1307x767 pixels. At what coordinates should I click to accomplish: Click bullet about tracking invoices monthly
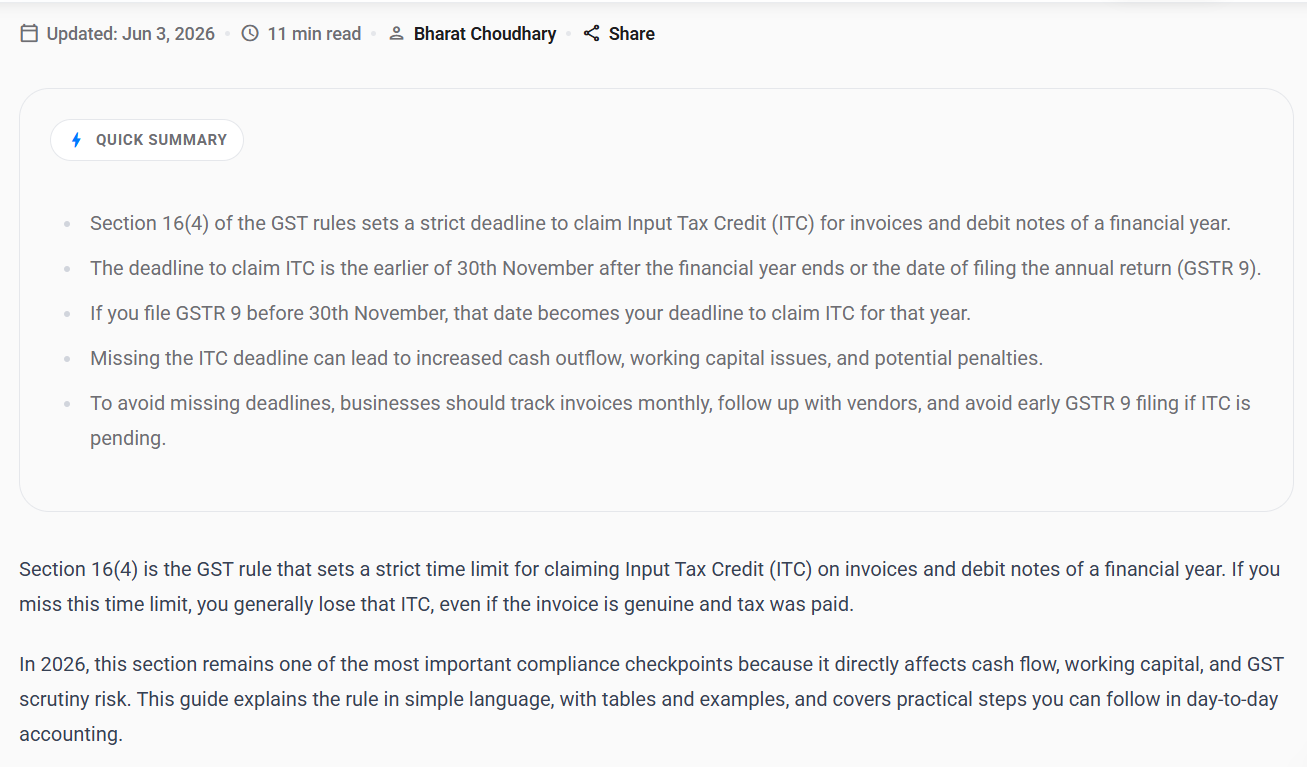click(670, 421)
